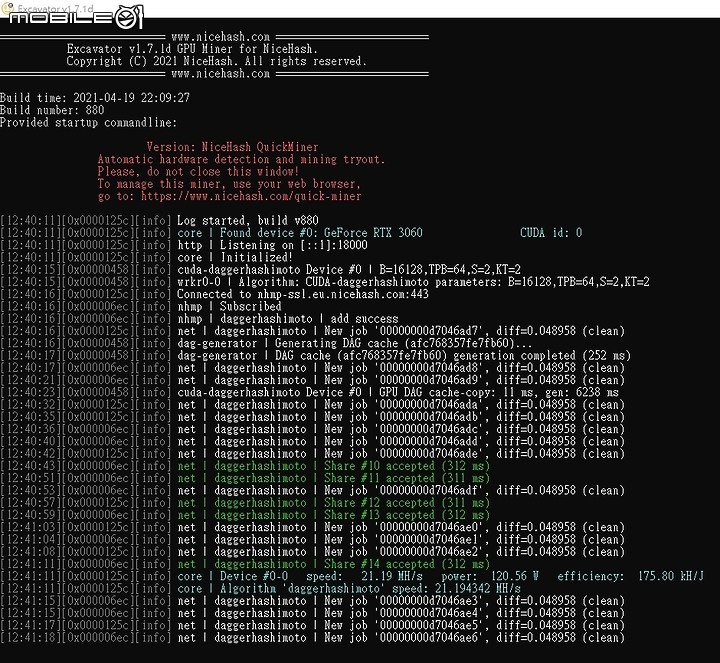The width and height of the screenshot is (720, 663).
Task: Click the quick-miner URL in red text
Action: pyautogui.click(x=251, y=197)
